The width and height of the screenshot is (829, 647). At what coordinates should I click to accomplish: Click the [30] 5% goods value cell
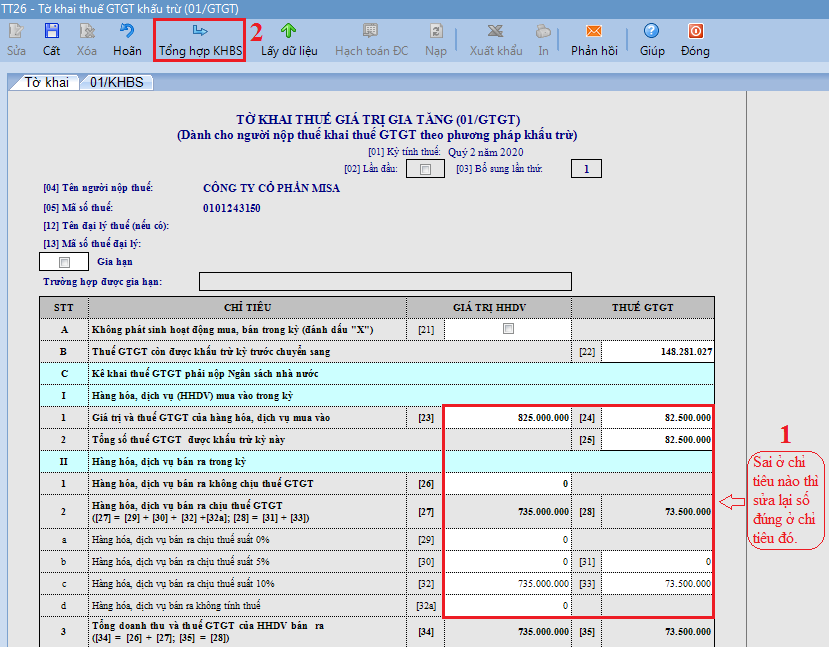[x=508, y=562]
